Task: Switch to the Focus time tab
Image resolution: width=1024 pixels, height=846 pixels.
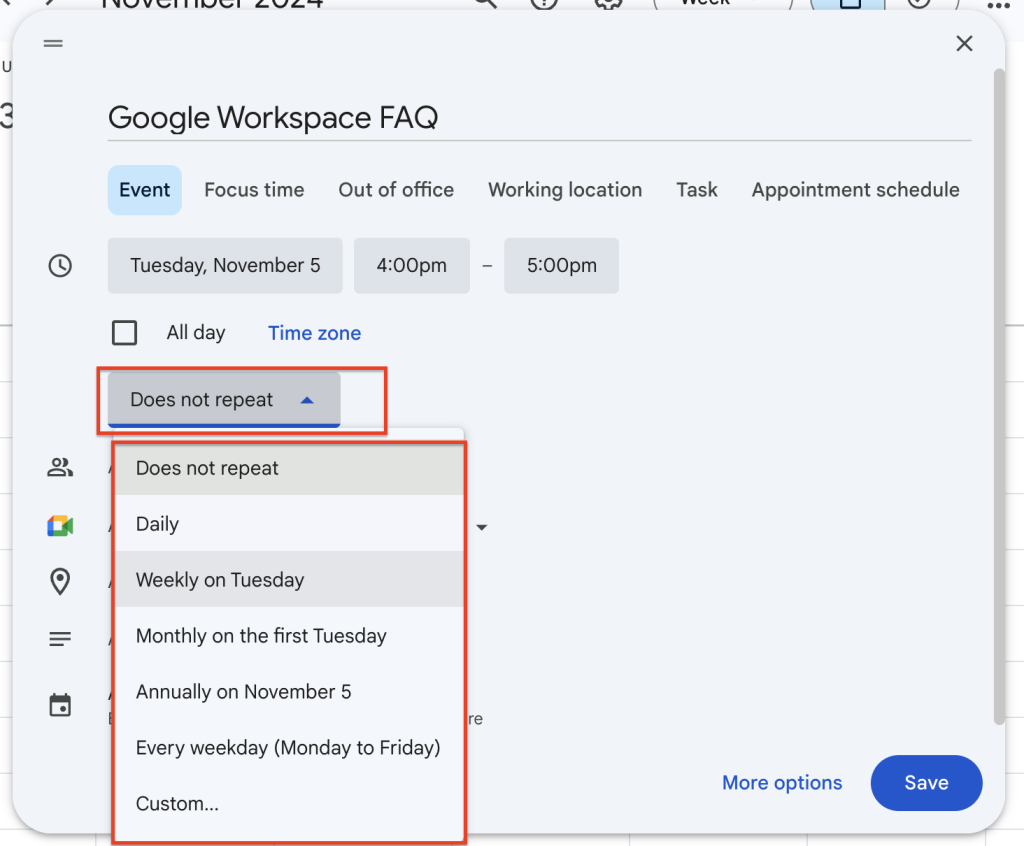Action: (254, 190)
